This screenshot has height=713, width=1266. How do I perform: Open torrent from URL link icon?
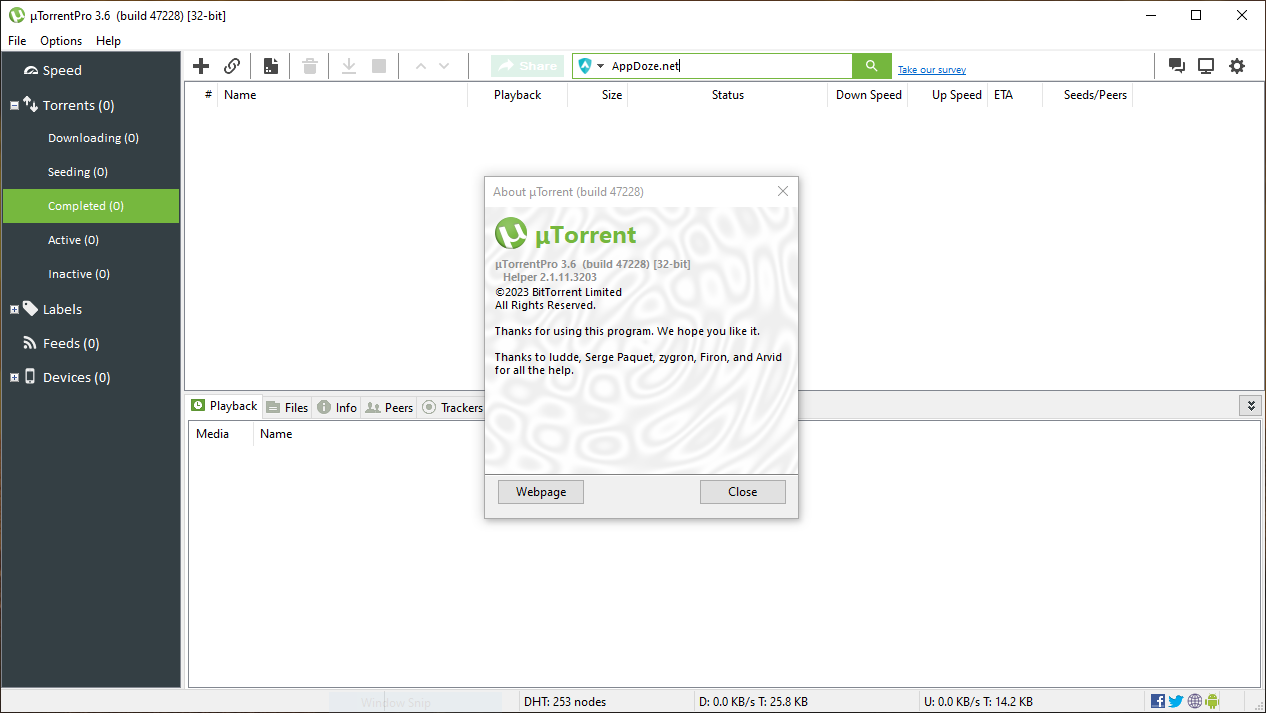click(232, 65)
